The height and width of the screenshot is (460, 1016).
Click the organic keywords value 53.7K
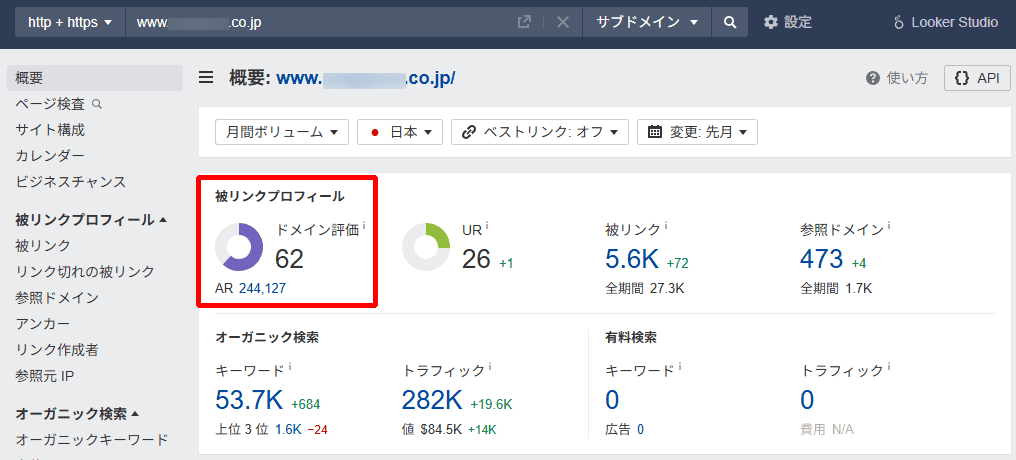[x=249, y=400]
